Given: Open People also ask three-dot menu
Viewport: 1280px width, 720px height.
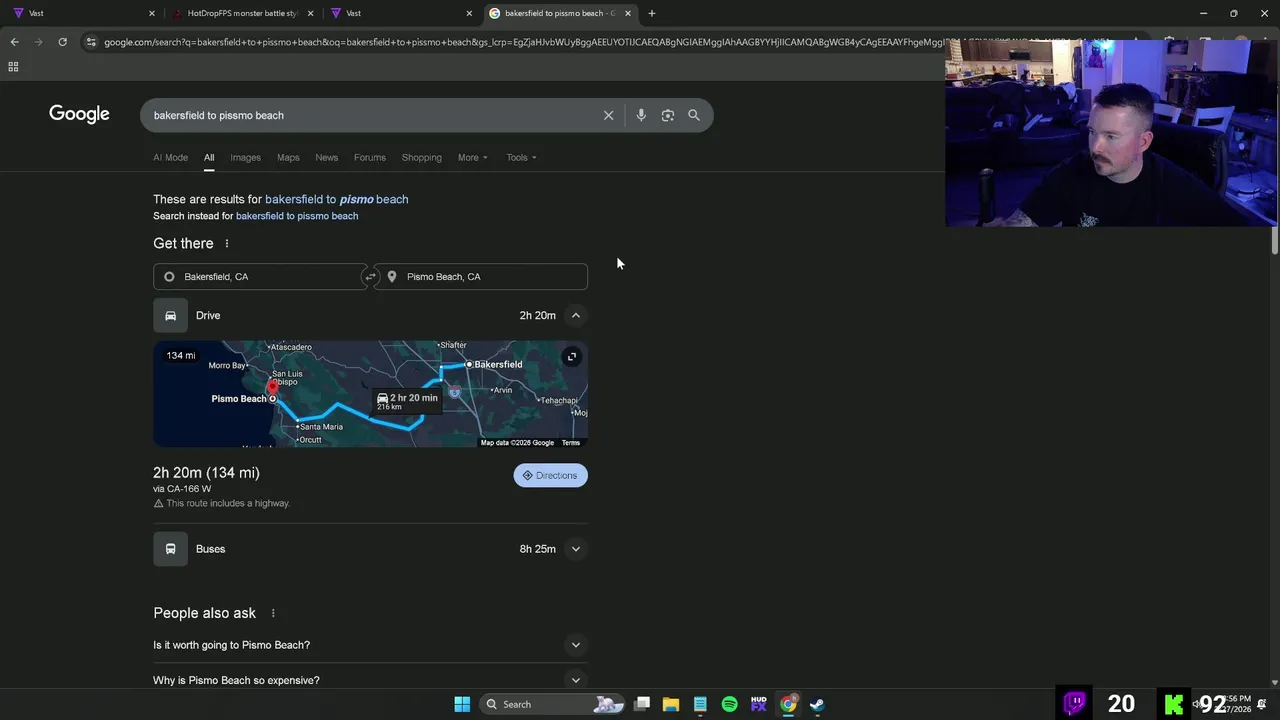Looking at the screenshot, I should [273, 613].
